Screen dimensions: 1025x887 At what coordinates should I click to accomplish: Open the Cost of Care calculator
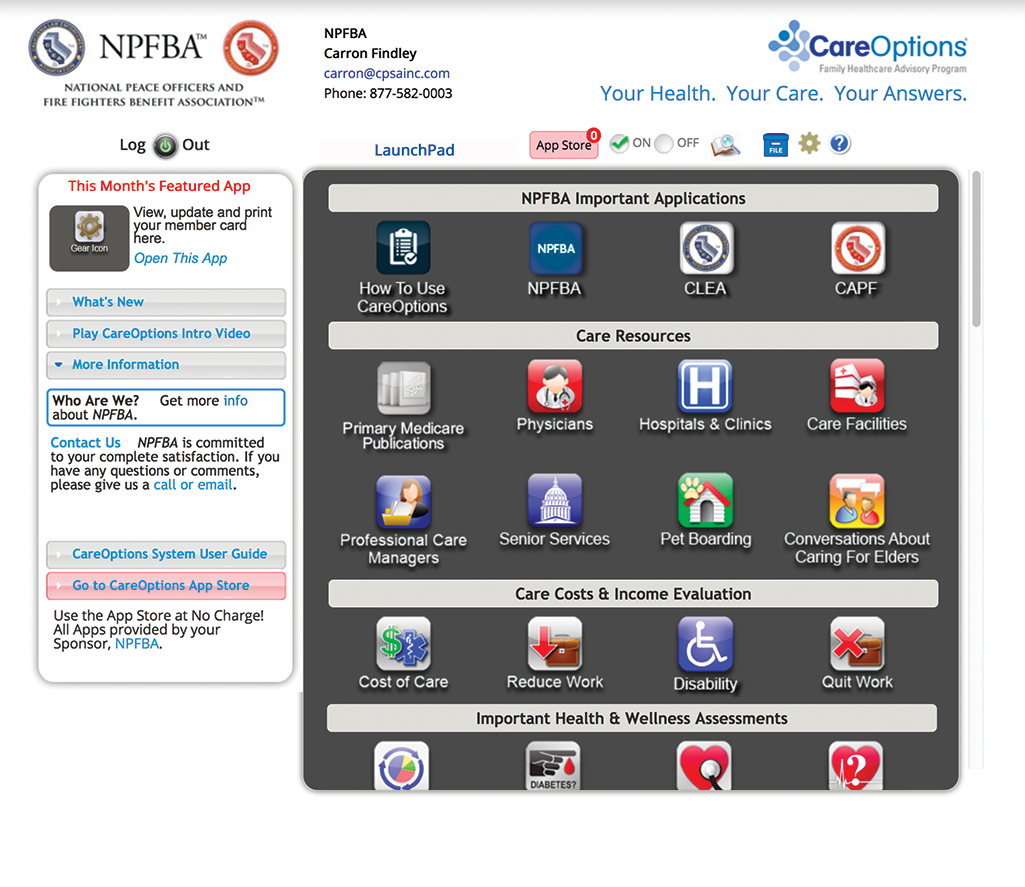(x=403, y=643)
